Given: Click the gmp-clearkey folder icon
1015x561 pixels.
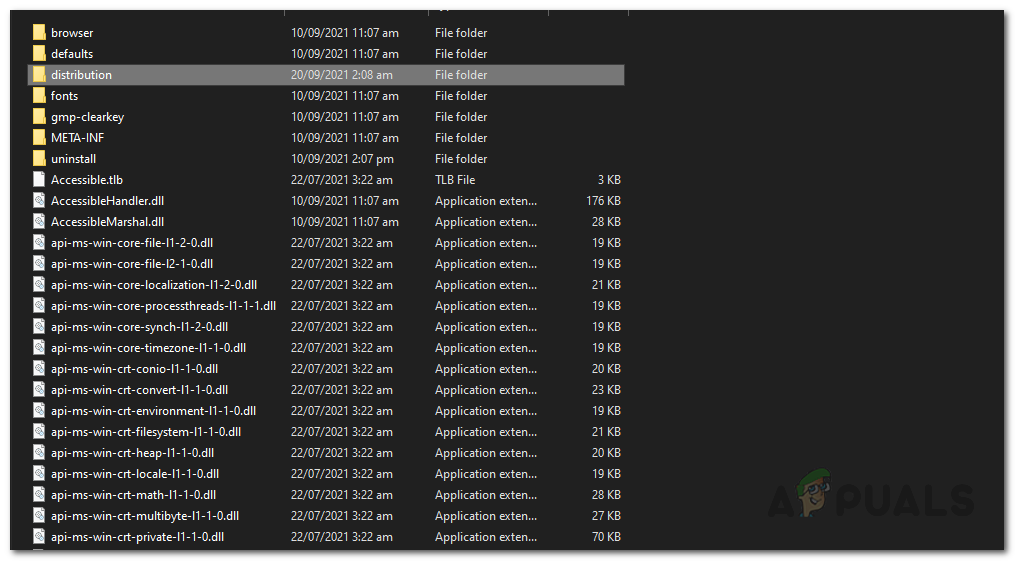Looking at the screenshot, I should (x=39, y=116).
